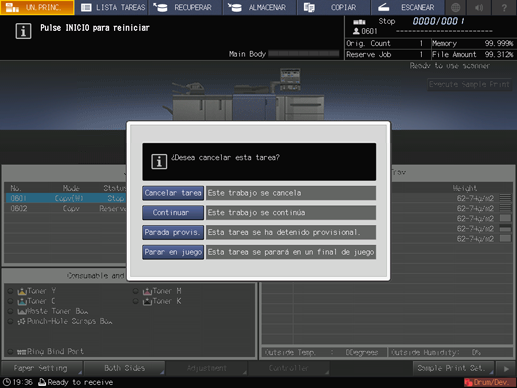This screenshot has width=517, height=388.
Task: Click the Toner Y status light
Action: click(x=10, y=291)
